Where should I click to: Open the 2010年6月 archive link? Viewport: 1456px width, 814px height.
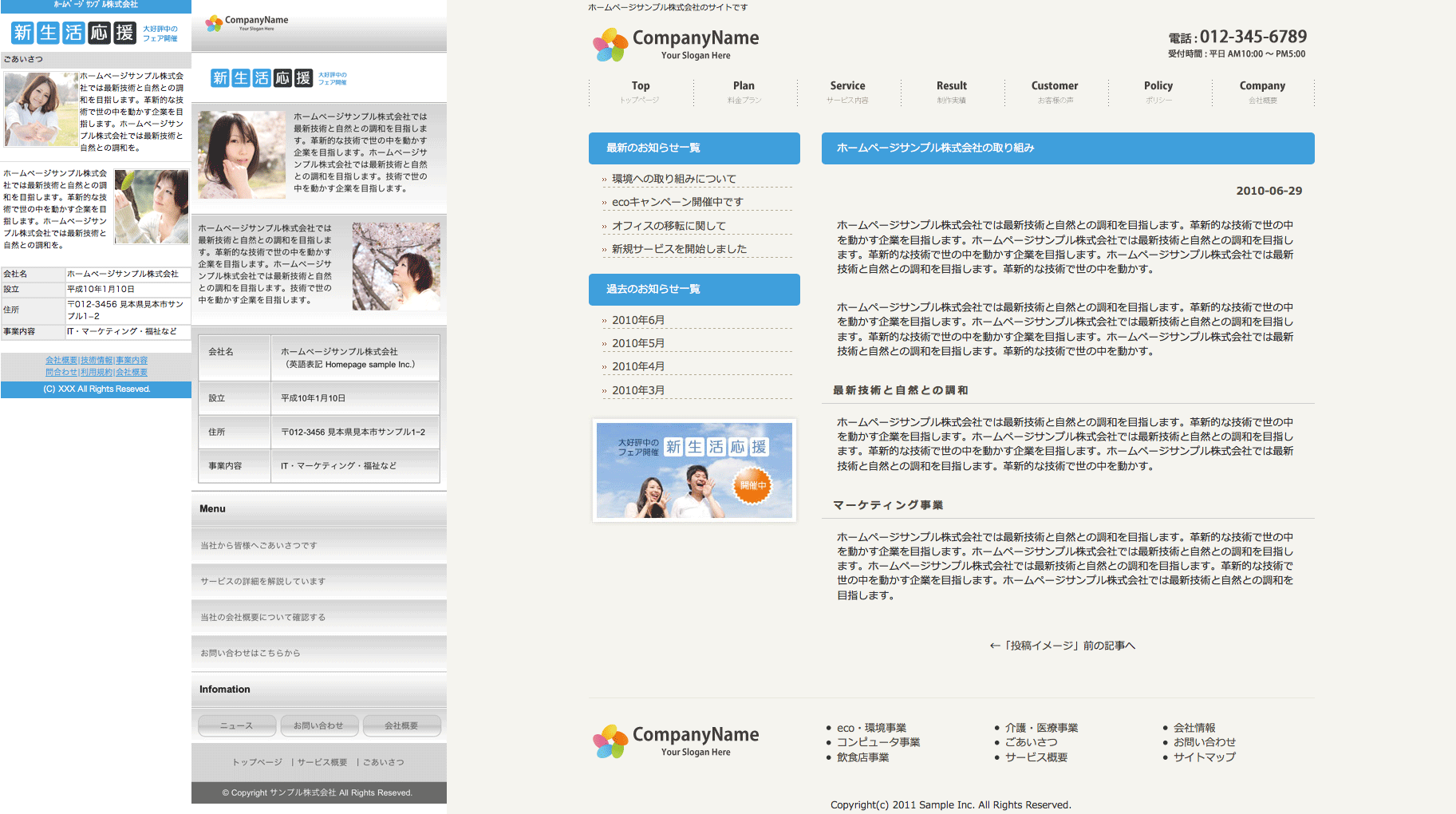pos(637,320)
